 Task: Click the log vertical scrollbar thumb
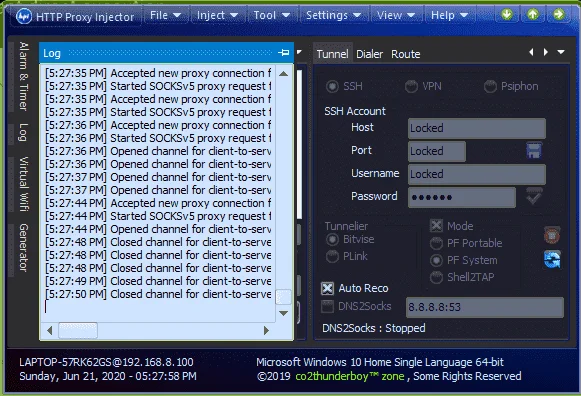[283, 297]
